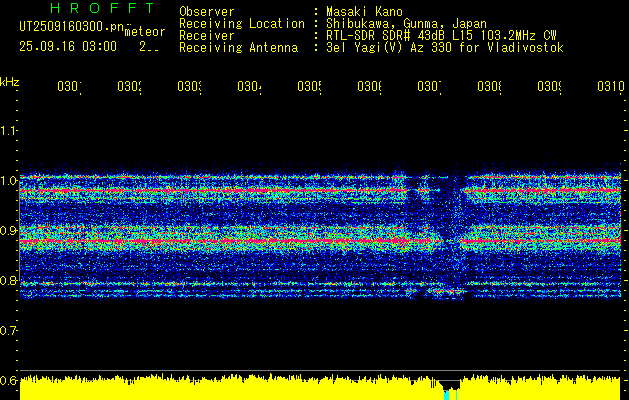Viewport: 629px width, 400px height.
Task: Select the UT2509160300 file name text
Action: (72, 26)
